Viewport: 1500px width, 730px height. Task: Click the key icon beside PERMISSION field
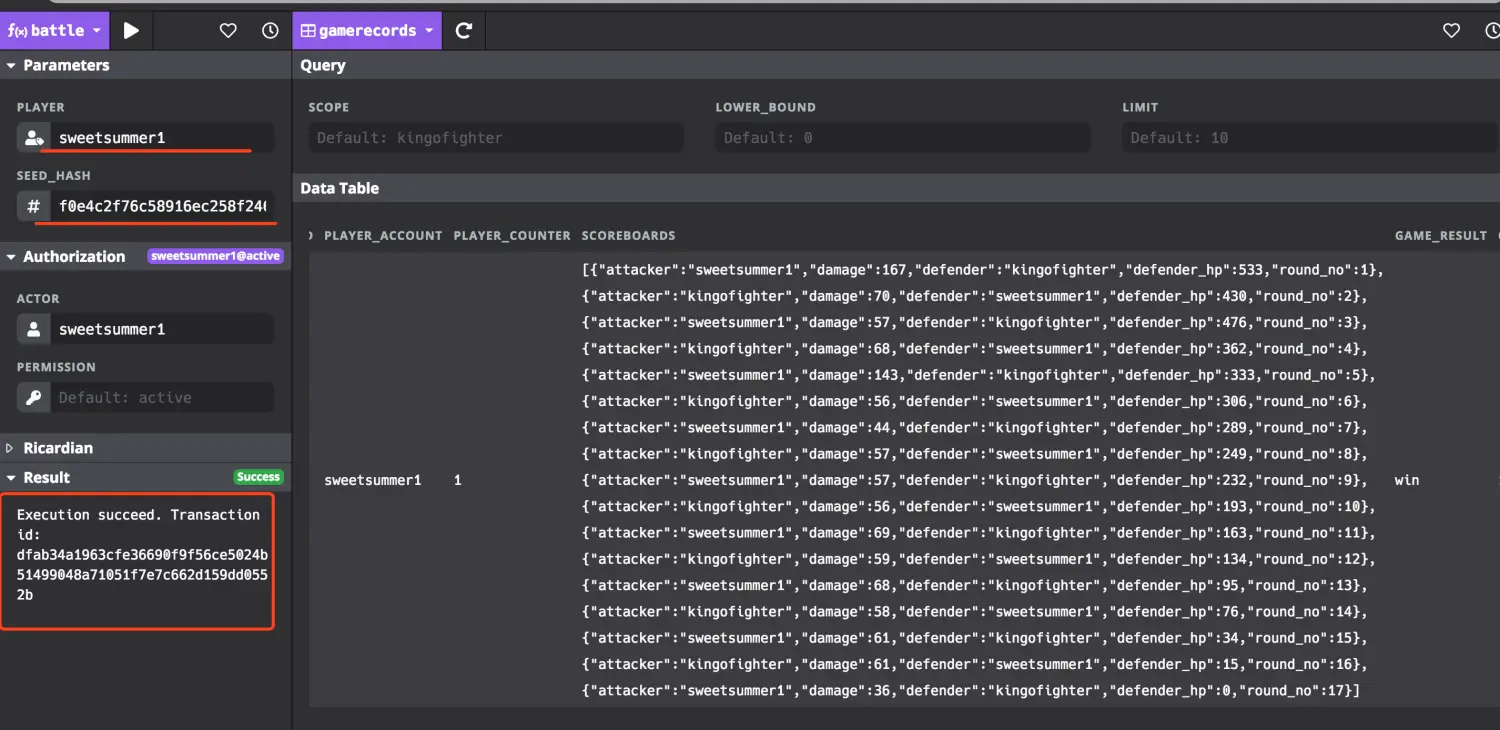(x=34, y=398)
